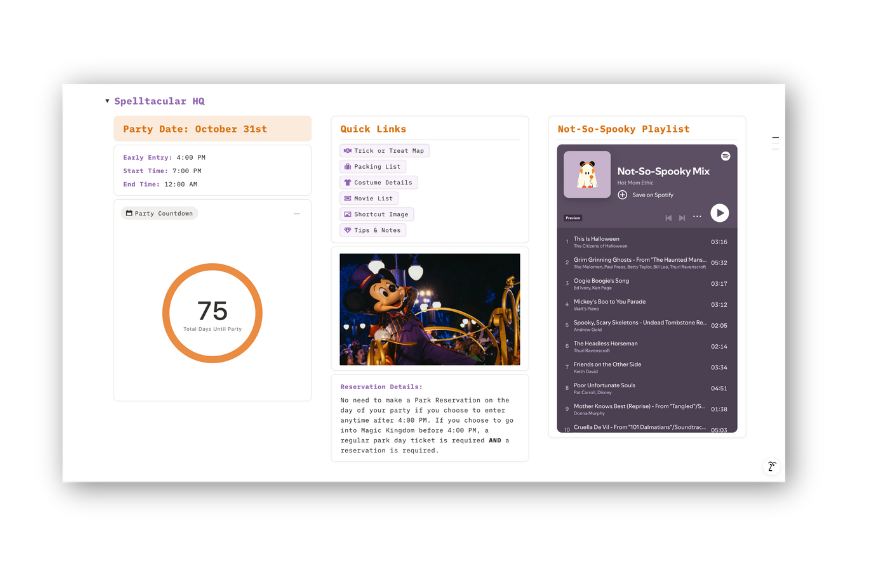Click the Hot Mom Ethic playlist author
The height and width of the screenshot is (570, 879).
click(635, 183)
